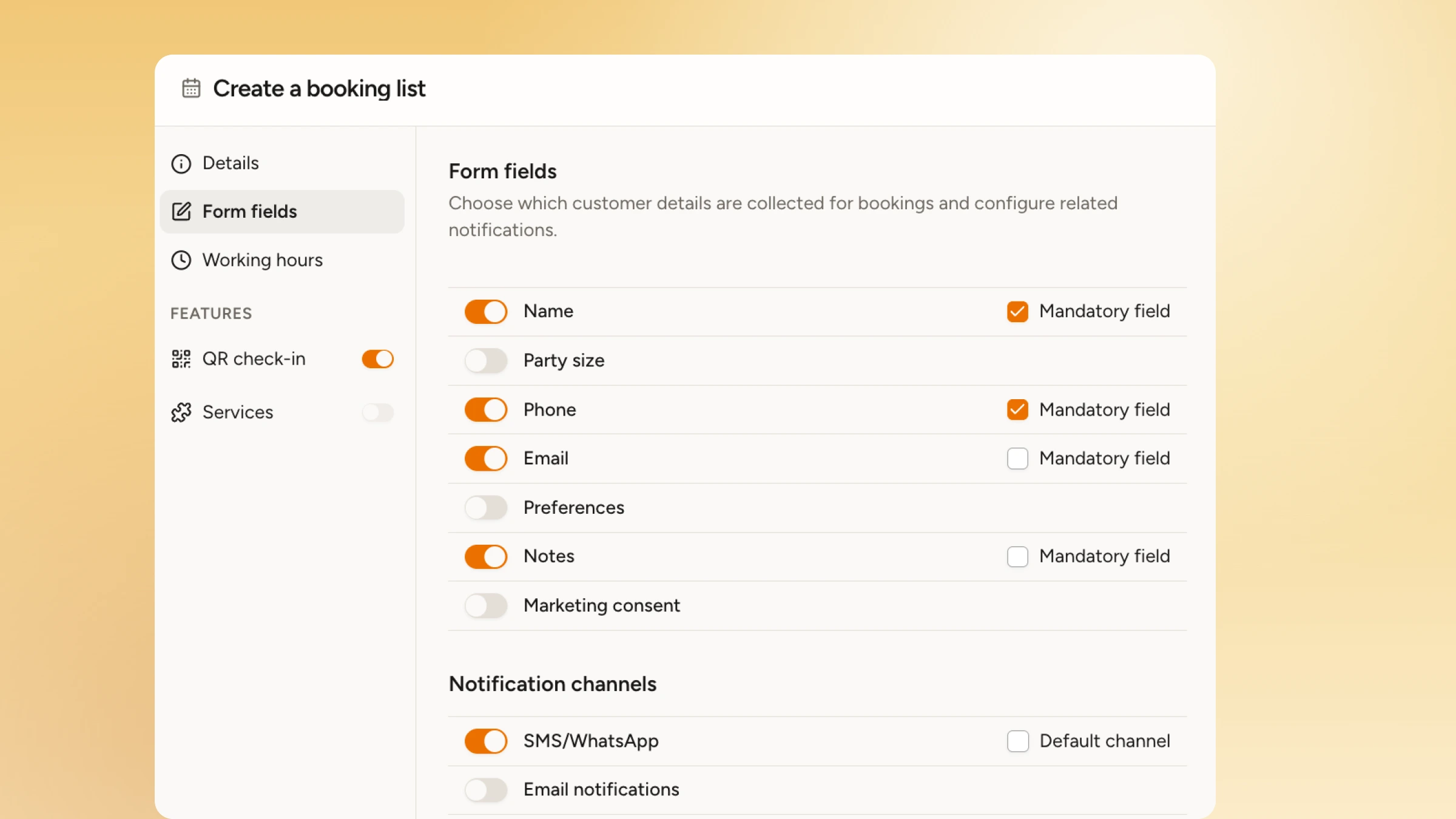
Task: Click the Phone field label
Action: pyautogui.click(x=550, y=409)
